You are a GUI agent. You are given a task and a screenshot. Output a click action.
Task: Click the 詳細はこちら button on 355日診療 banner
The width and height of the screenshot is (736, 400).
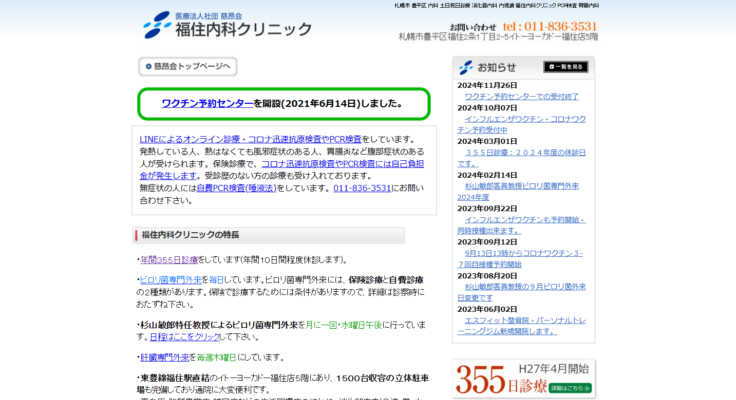(x=570, y=388)
